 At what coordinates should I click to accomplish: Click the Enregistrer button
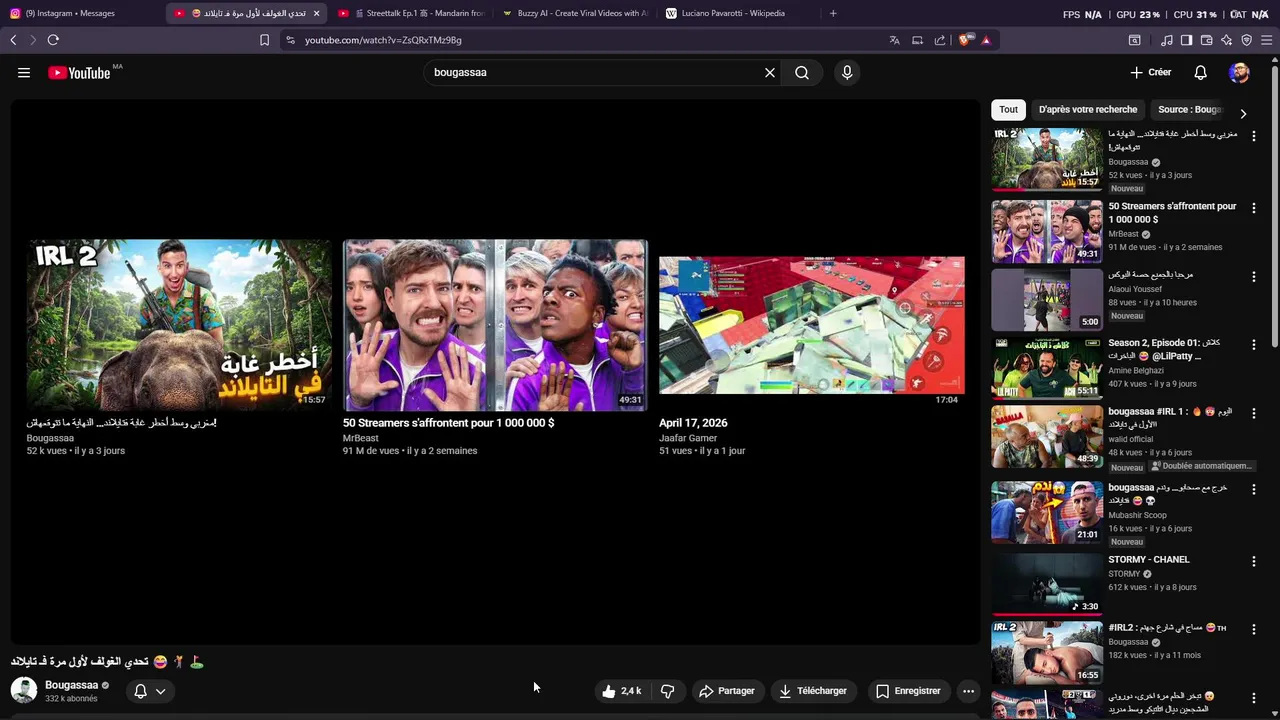click(908, 691)
